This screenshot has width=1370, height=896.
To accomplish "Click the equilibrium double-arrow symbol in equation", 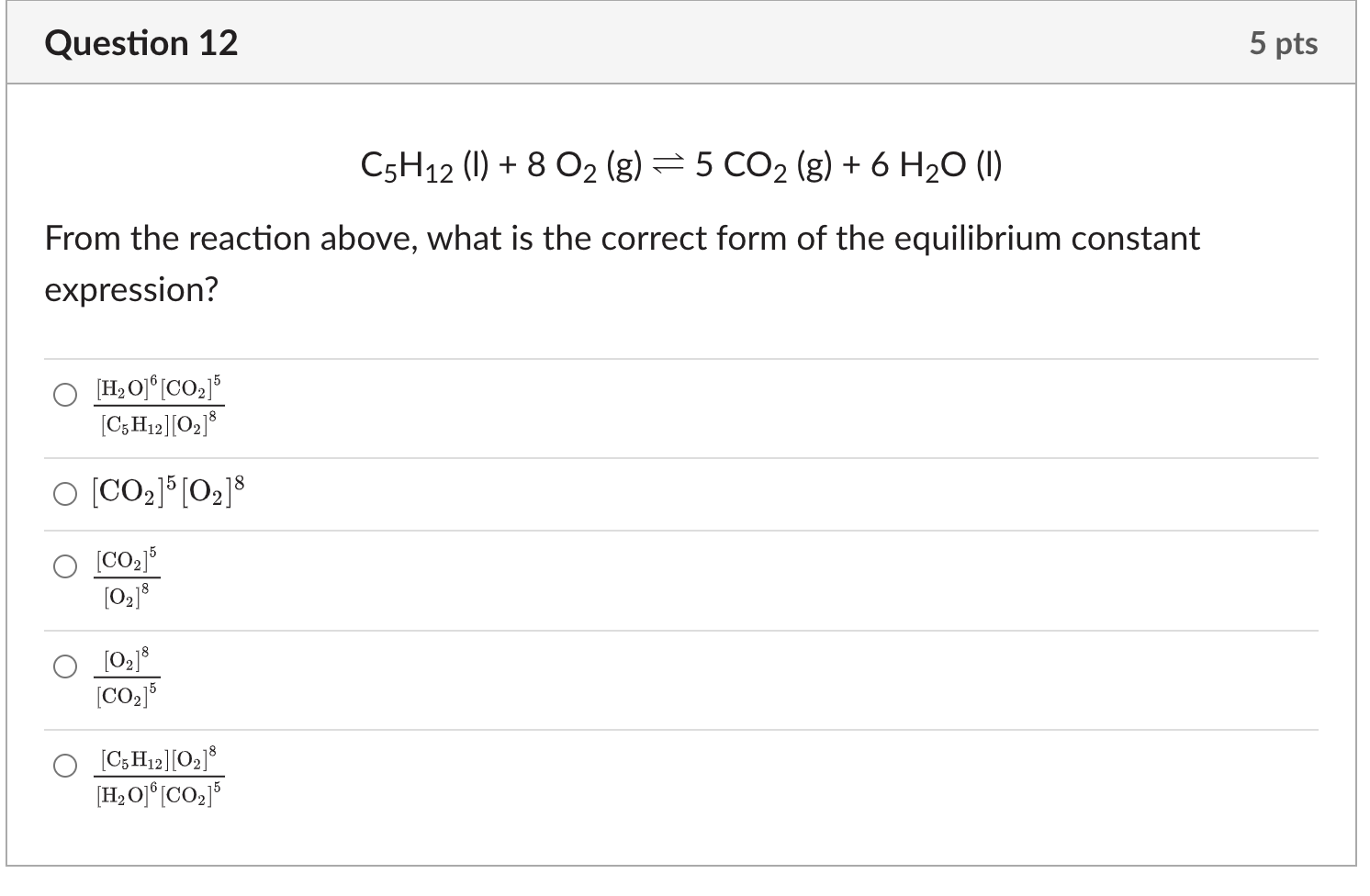I will [x=668, y=165].
